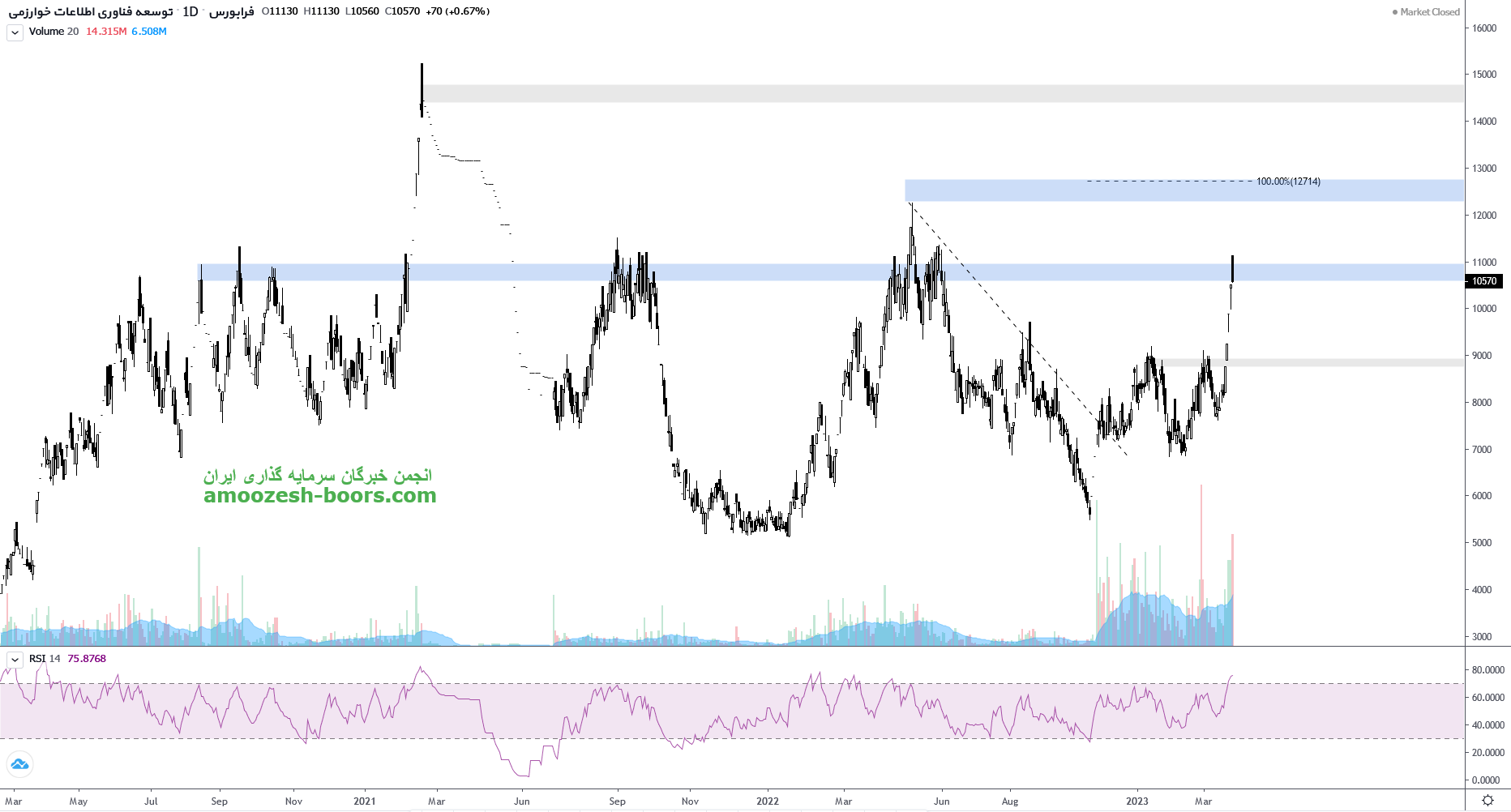Open the 1D interval selector
The width and height of the screenshot is (1511, 812).
tap(190, 11)
